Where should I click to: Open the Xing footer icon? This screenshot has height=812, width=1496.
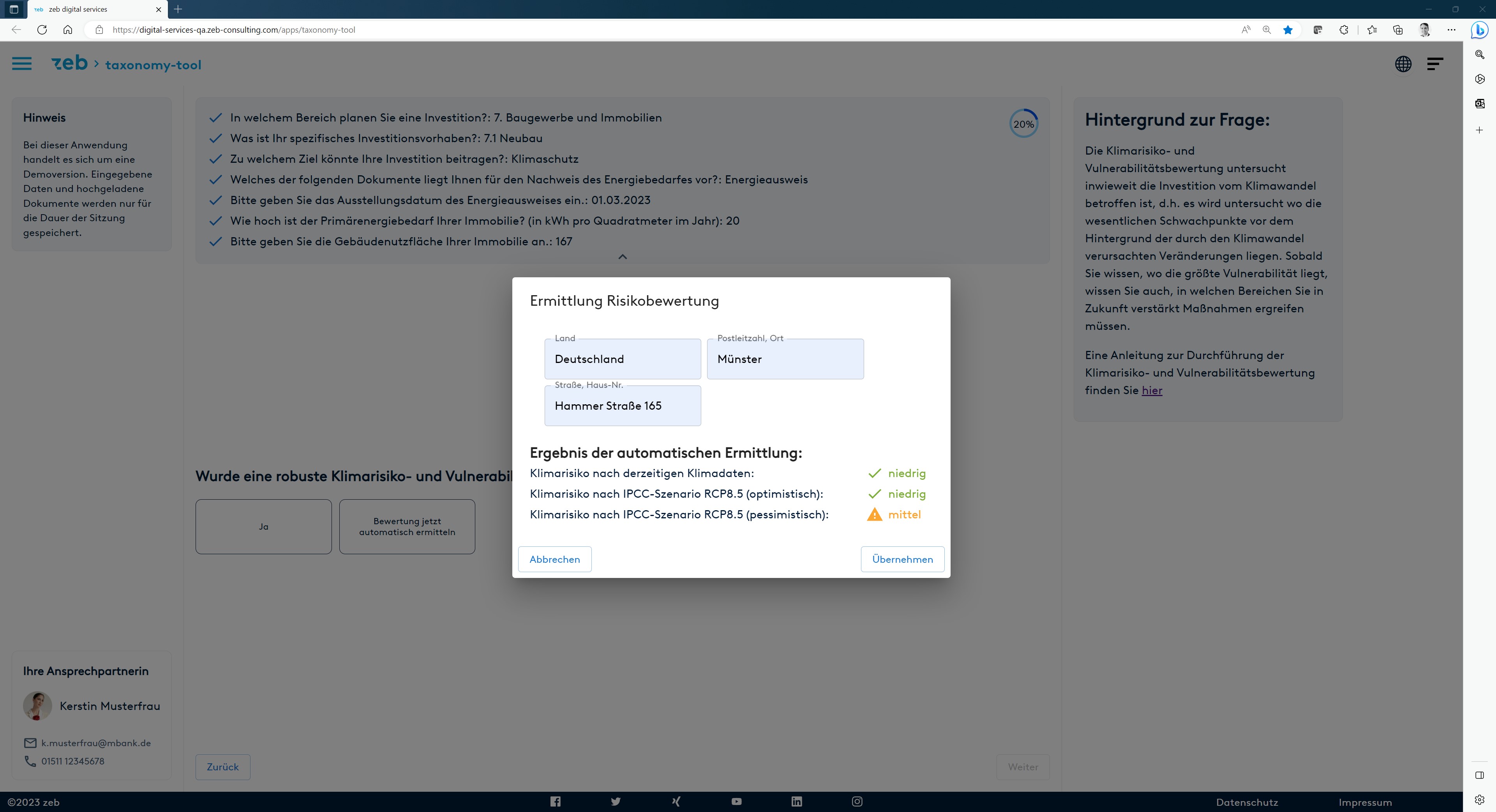(676, 801)
